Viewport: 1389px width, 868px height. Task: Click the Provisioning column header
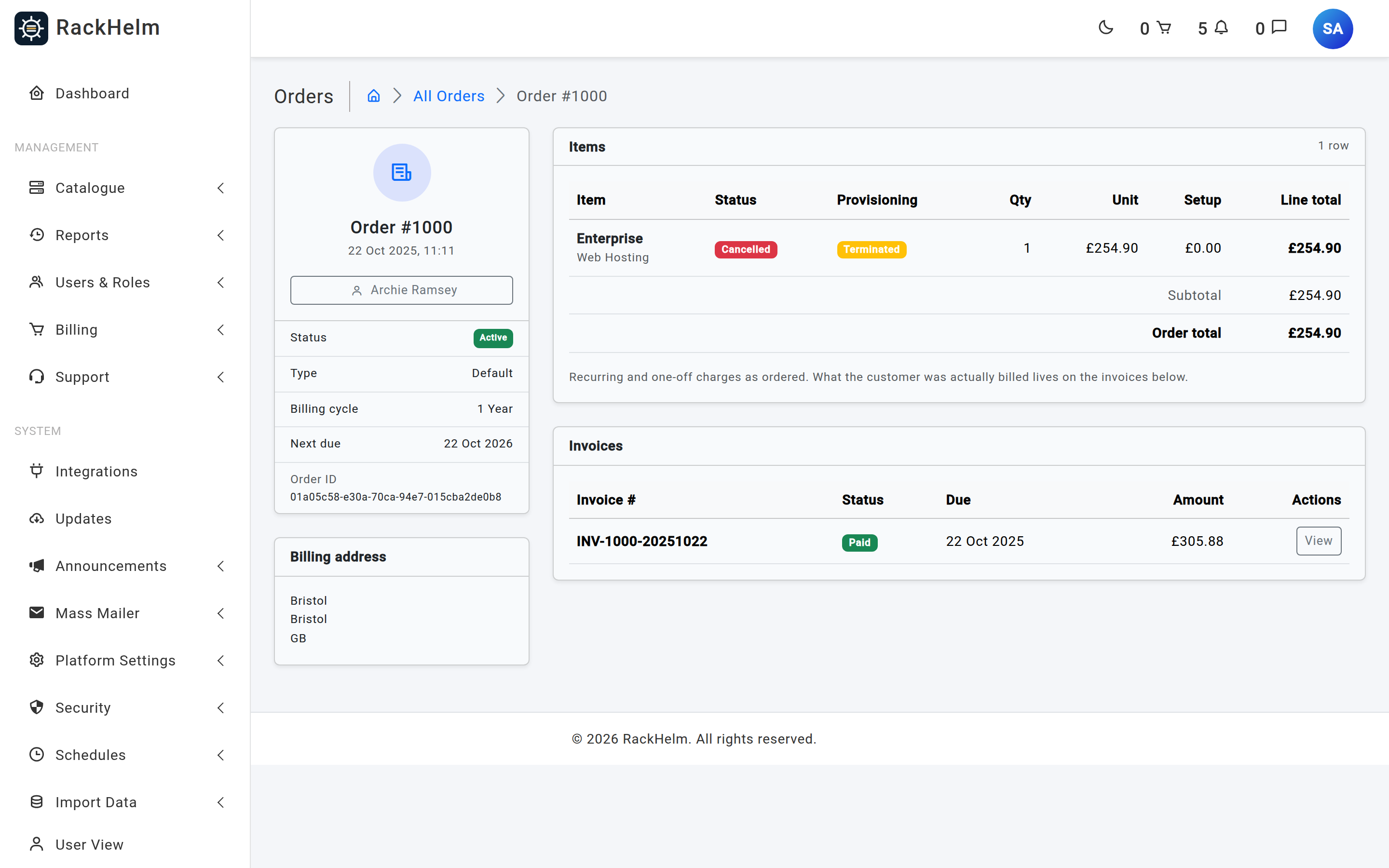(877, 200)
